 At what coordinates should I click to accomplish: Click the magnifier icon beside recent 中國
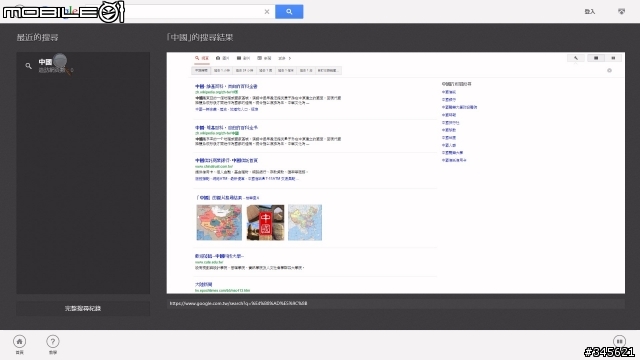28,65
